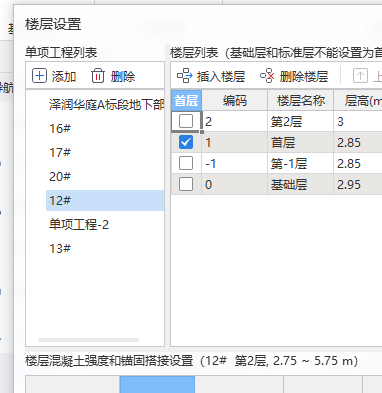Click height cell 2.85 for 第-1层
The height and width of the screenshot is (393, 382).
[358, 163]
